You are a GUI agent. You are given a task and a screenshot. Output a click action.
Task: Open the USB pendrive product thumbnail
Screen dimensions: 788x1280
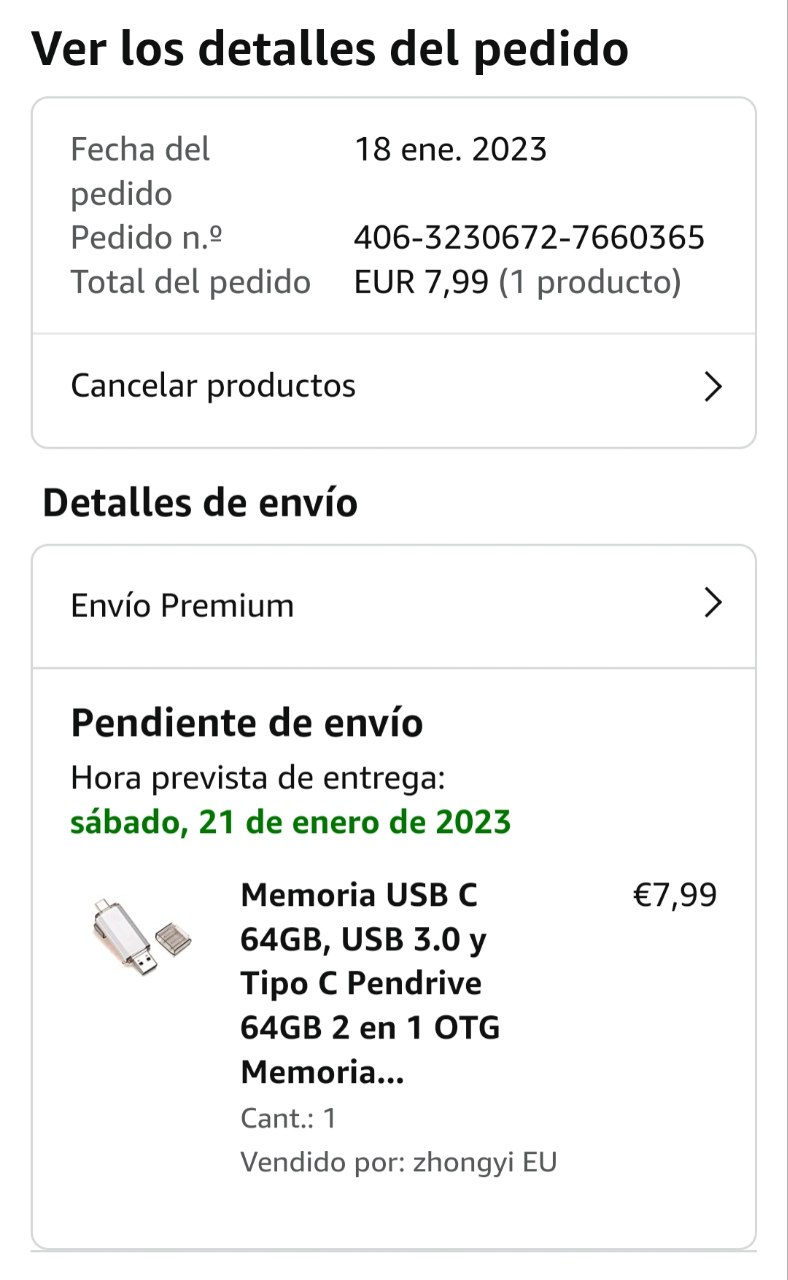pos(137,936)
